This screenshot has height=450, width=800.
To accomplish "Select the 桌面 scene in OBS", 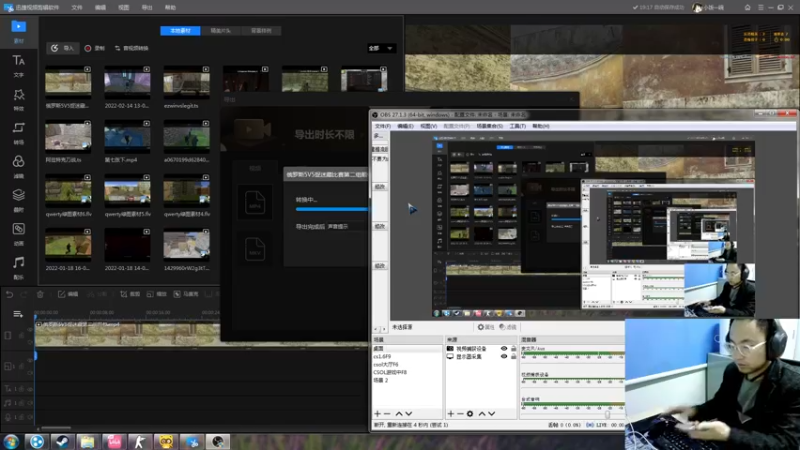I will coord(407,348).
